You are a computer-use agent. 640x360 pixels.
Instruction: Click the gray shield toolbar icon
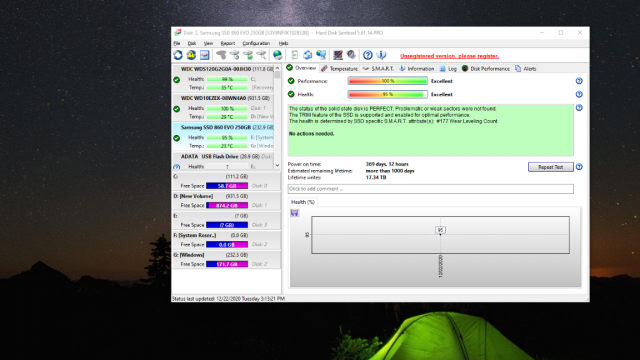coord(351,55)
